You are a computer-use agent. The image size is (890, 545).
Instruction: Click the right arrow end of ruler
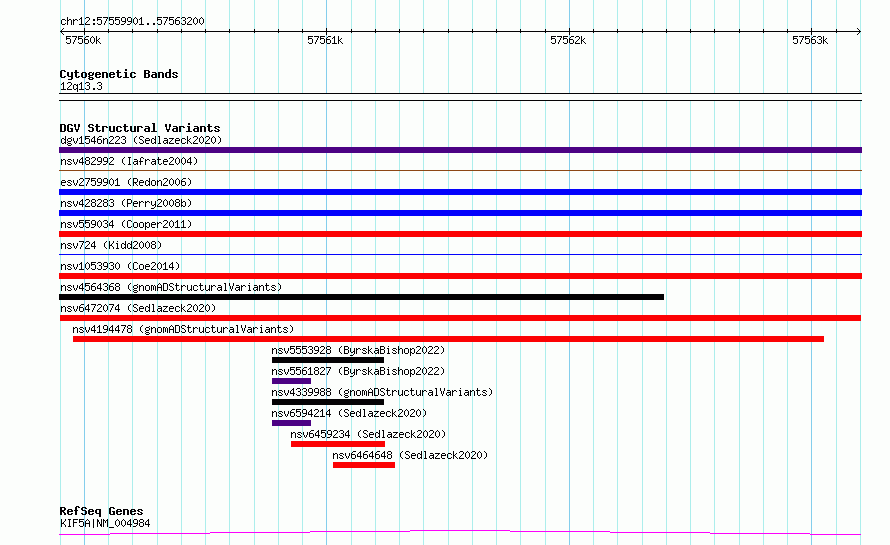click(859, 31)
